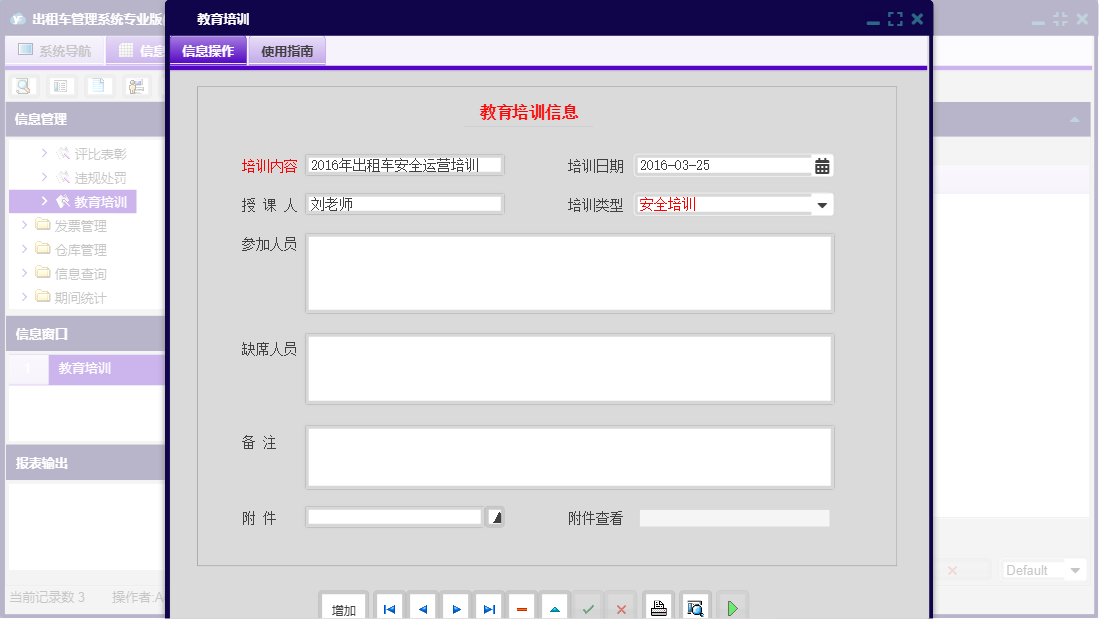Jump to last record with skip-forward icon
The image size is (1099, 635).
coord(488,607)
